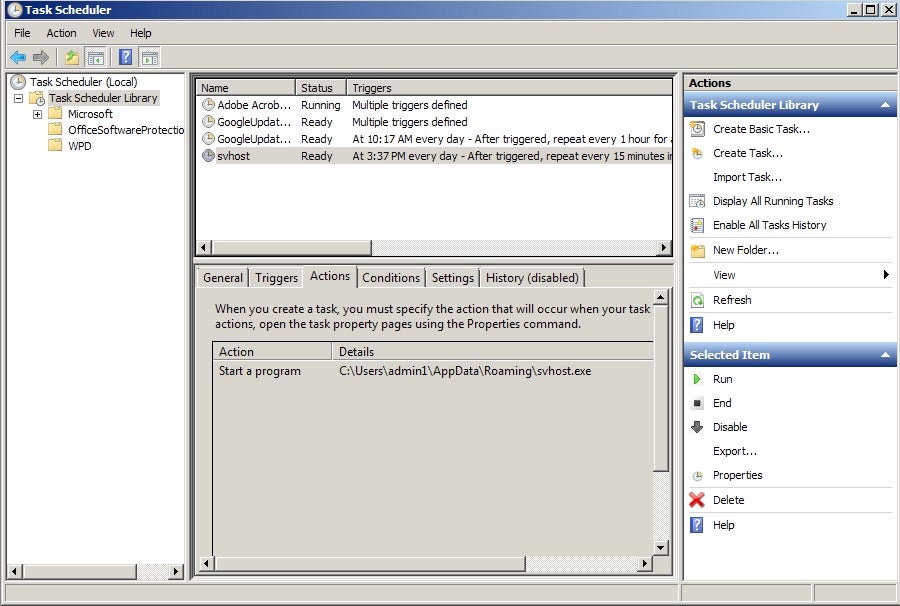Click the Back arrow toolbar icon

[18, 58]
